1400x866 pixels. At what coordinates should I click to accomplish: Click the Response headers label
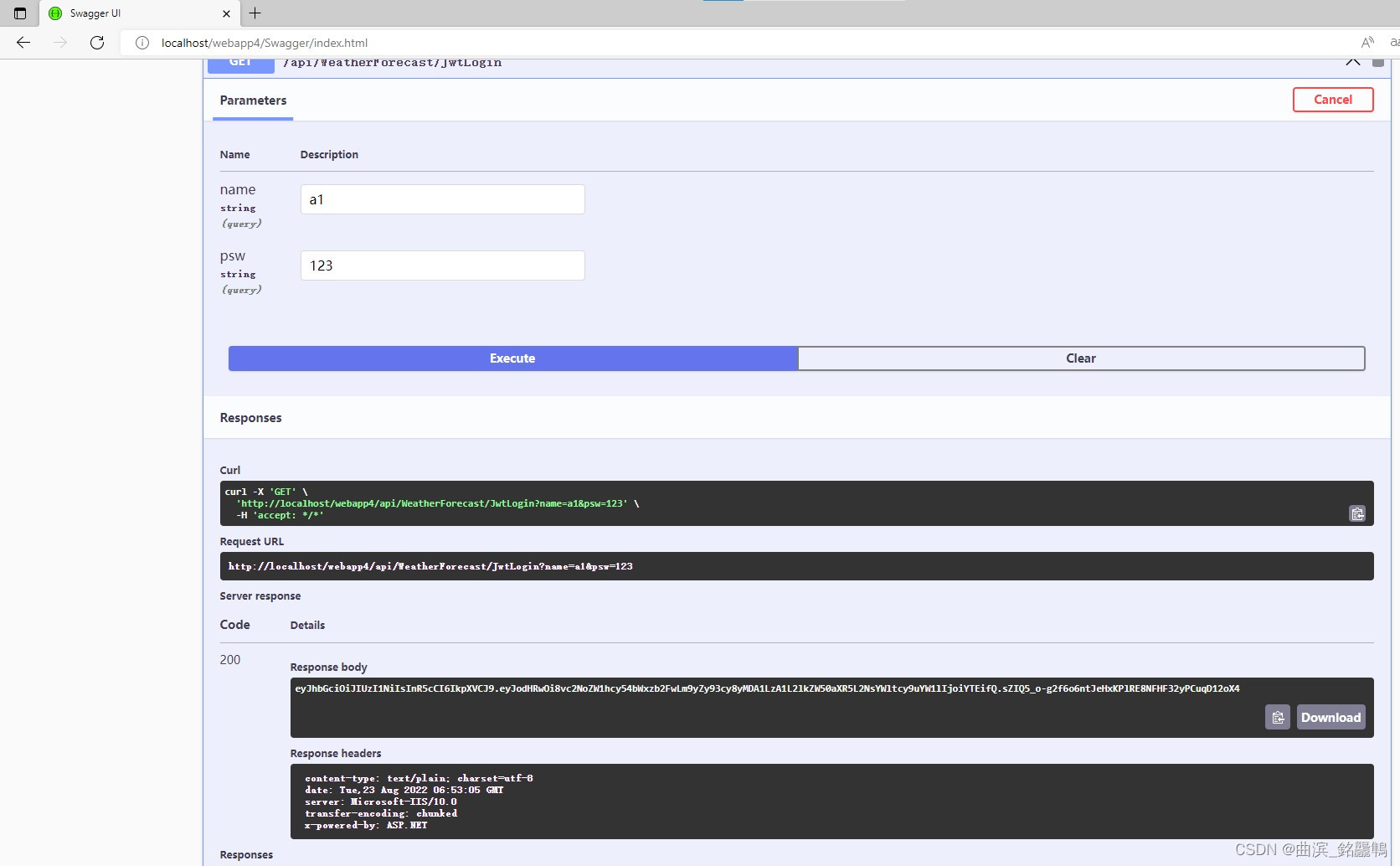[336, 754]
